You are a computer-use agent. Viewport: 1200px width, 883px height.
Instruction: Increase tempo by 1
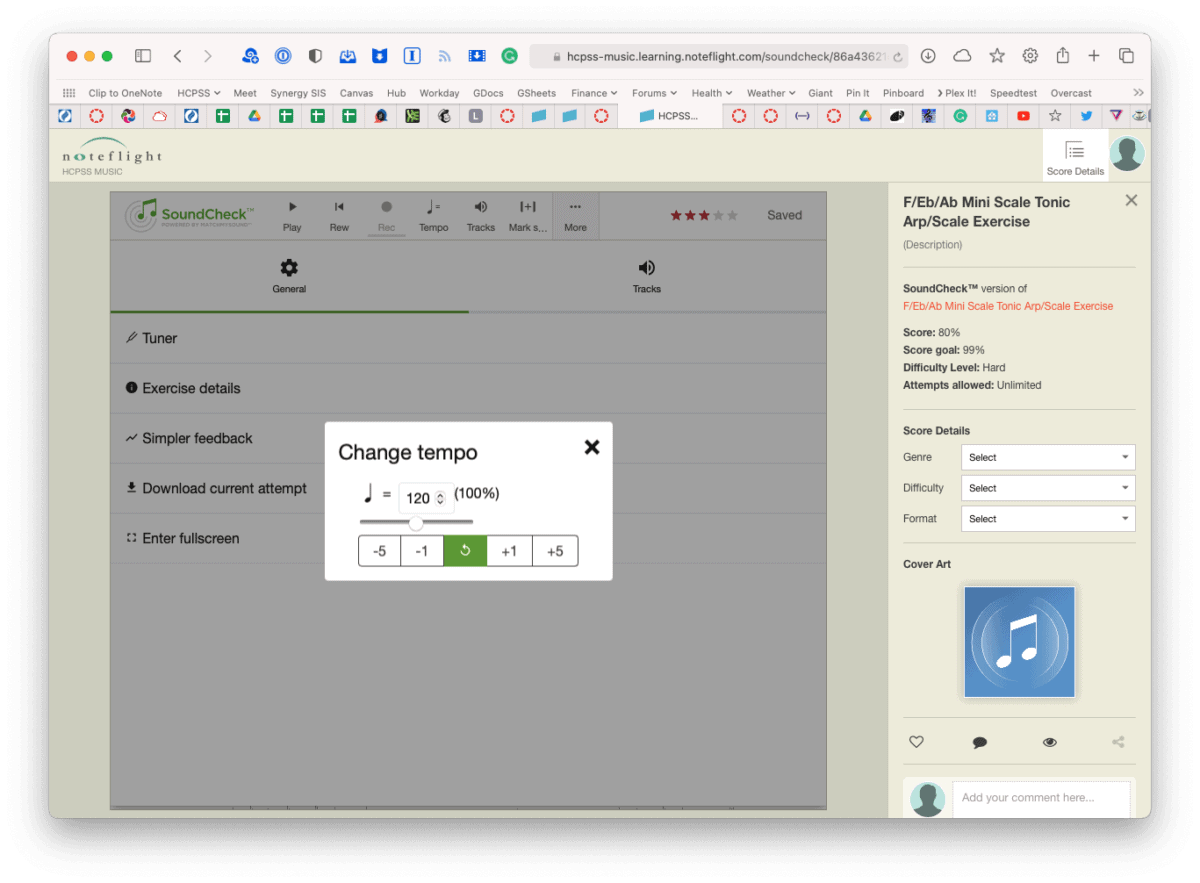tap(509, 551)
